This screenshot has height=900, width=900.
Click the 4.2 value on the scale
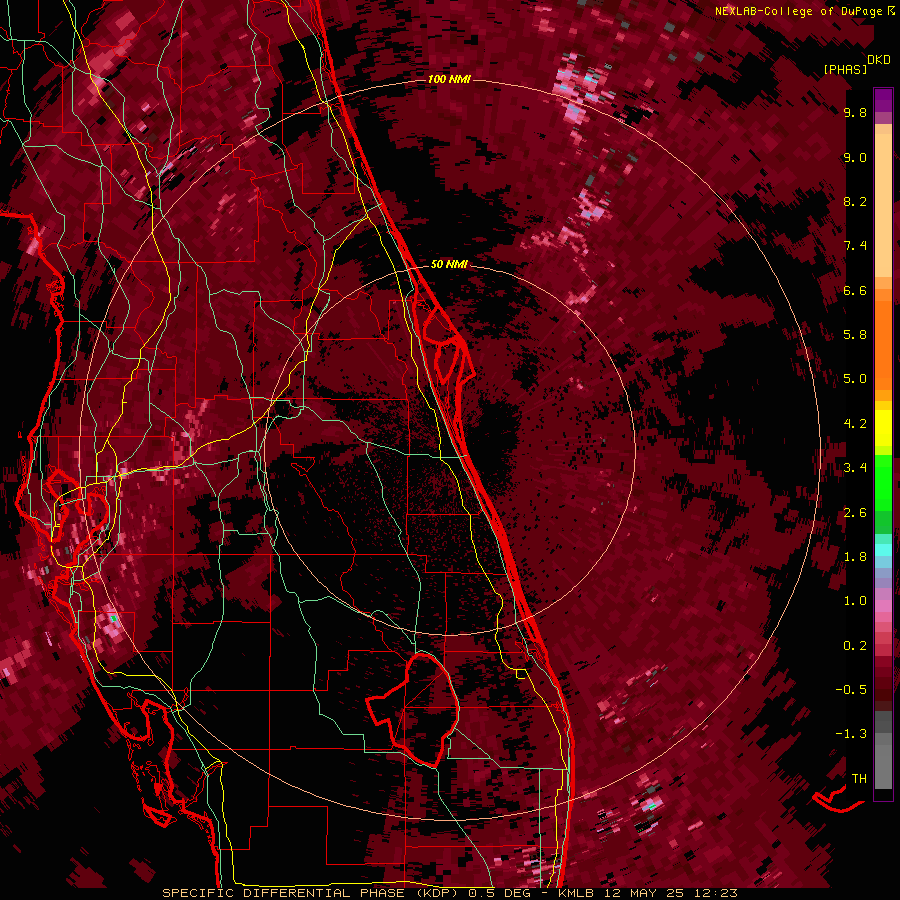tap(855, 424)
